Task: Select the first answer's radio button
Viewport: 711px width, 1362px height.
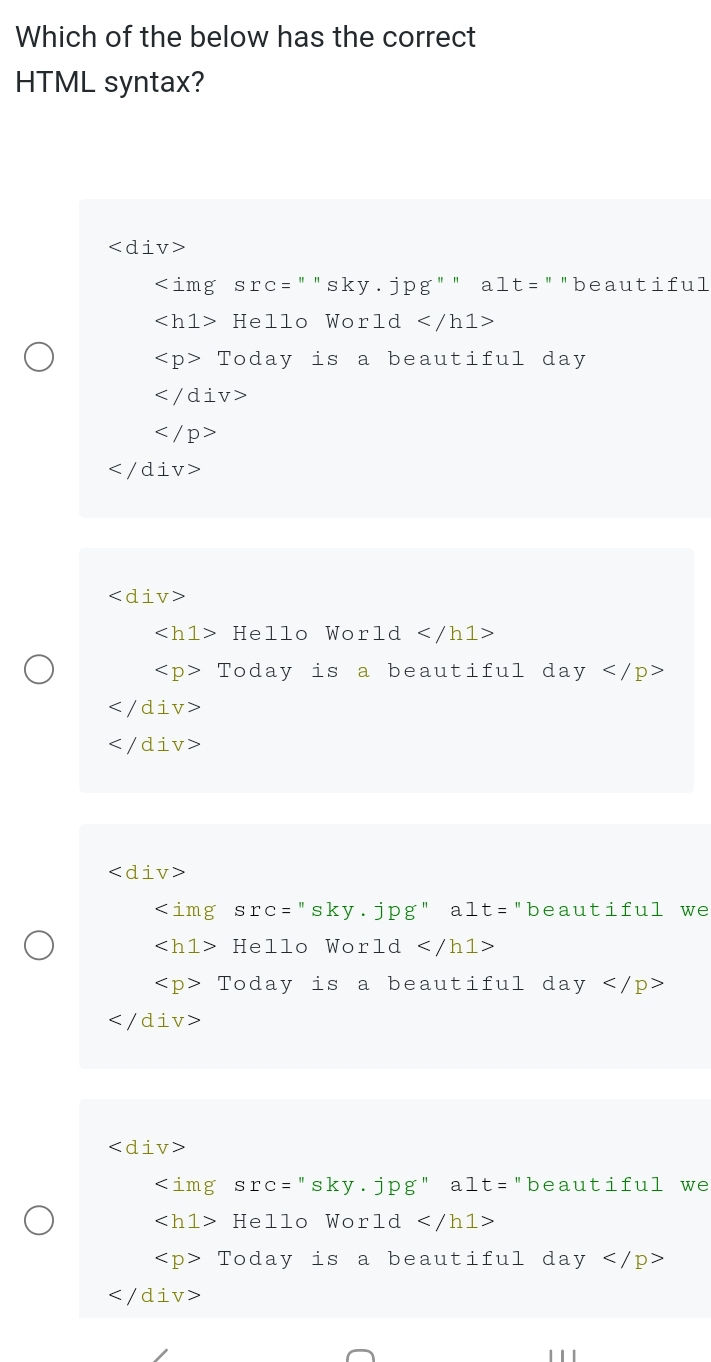Action: pyautogui.click(x=39, y=356)
